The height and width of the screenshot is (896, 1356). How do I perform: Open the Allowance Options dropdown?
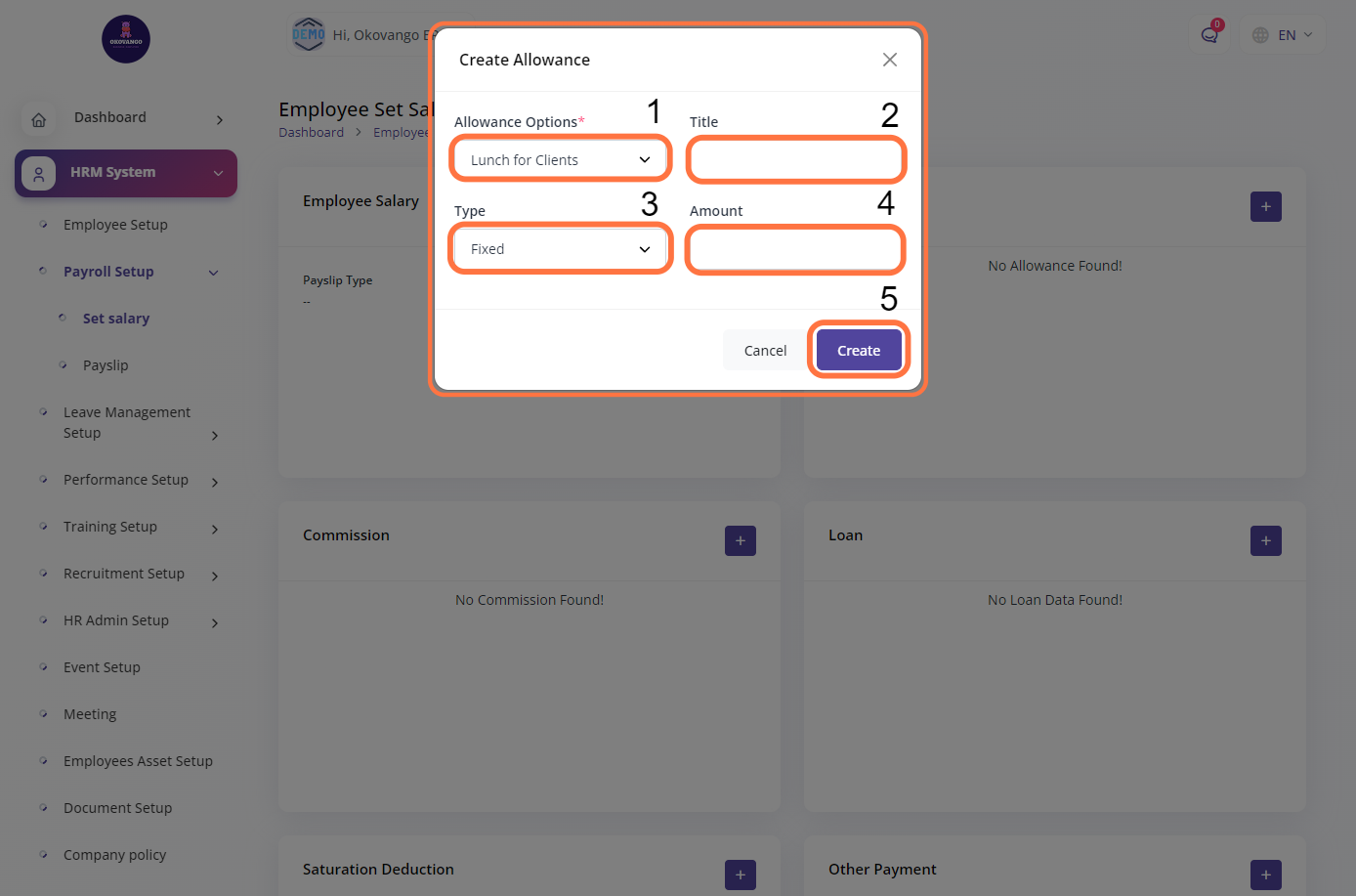(x=560, y=159)
